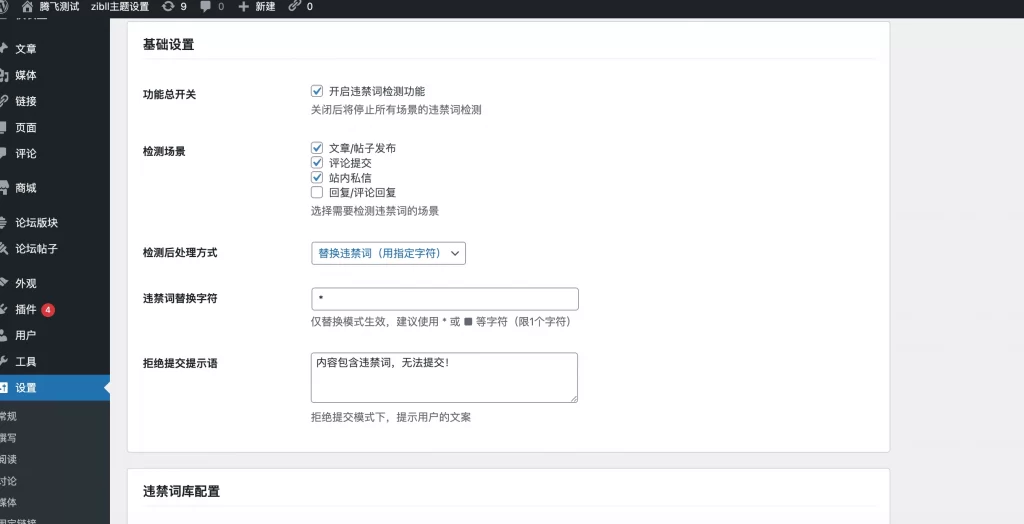Click the 论坛版块 icon in sidebar

[4, 222]
